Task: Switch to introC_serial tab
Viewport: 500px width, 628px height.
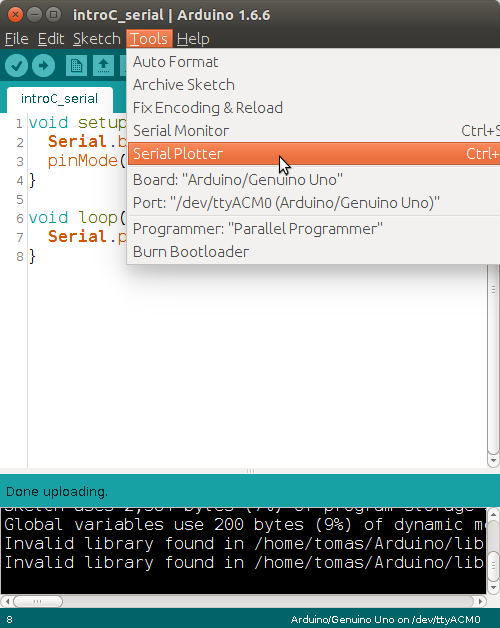Action: 60,99
